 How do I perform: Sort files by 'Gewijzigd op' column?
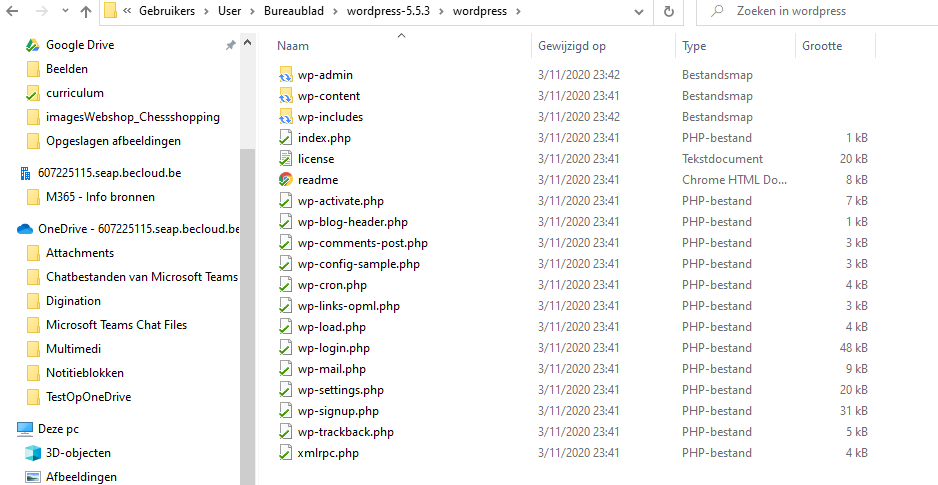point(572,45)
